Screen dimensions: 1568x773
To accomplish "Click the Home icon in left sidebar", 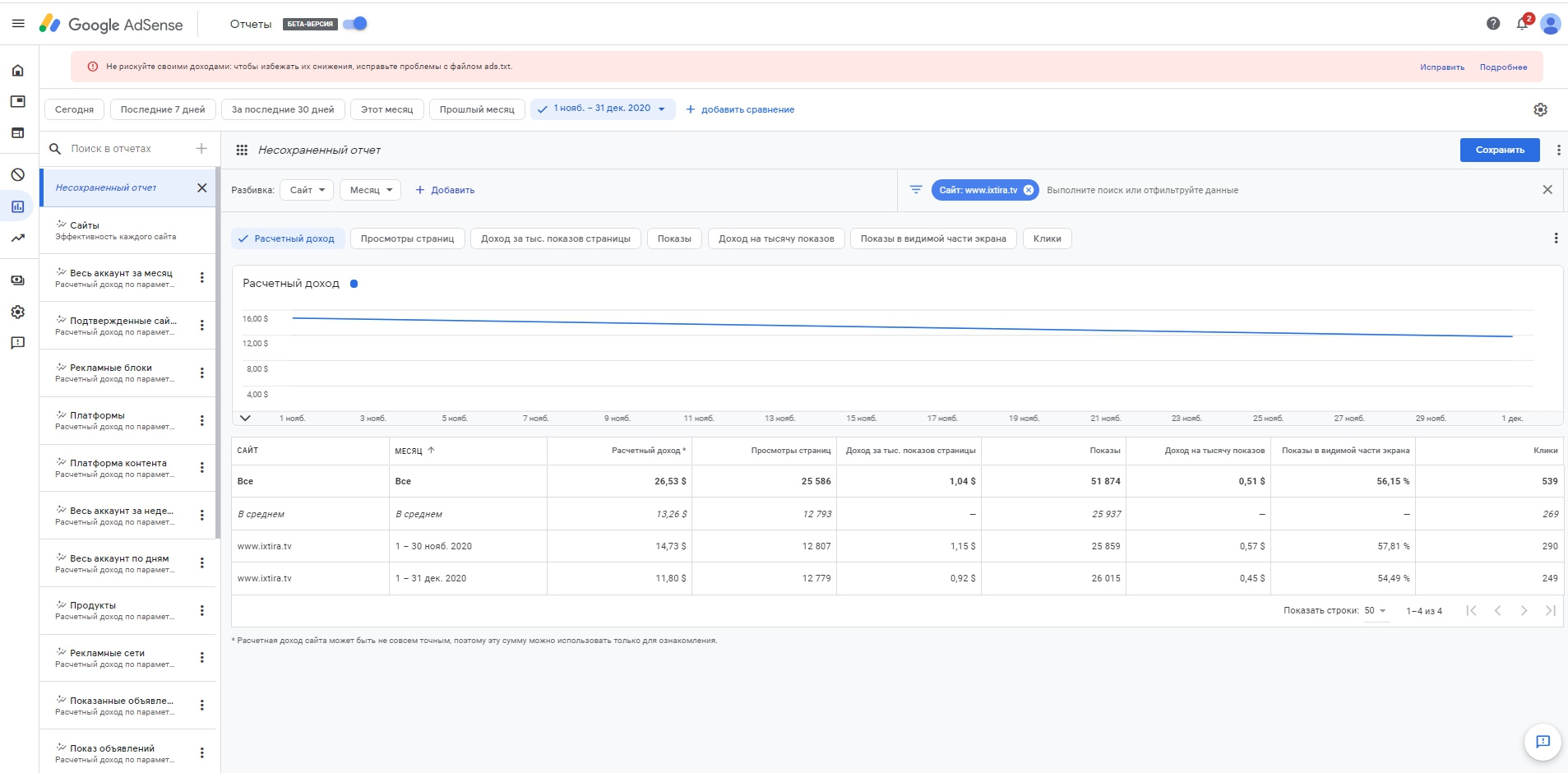I will pyautogui.click(x=18, y=71).
